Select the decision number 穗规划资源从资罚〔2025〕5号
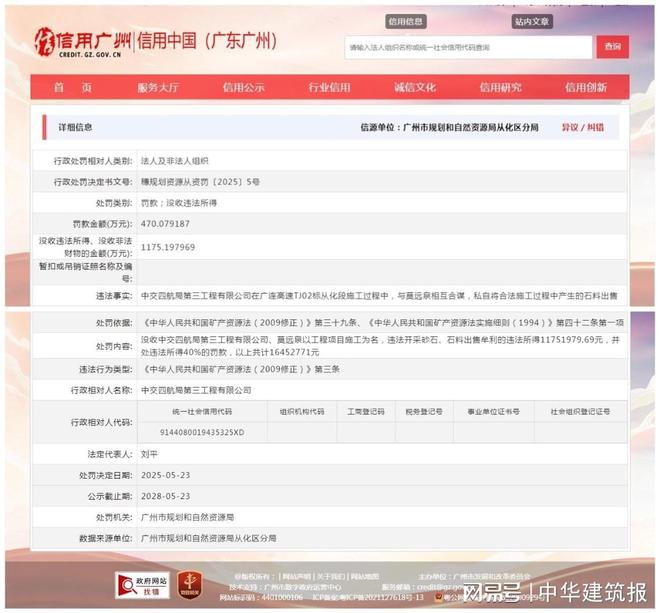 pos(200,182)
